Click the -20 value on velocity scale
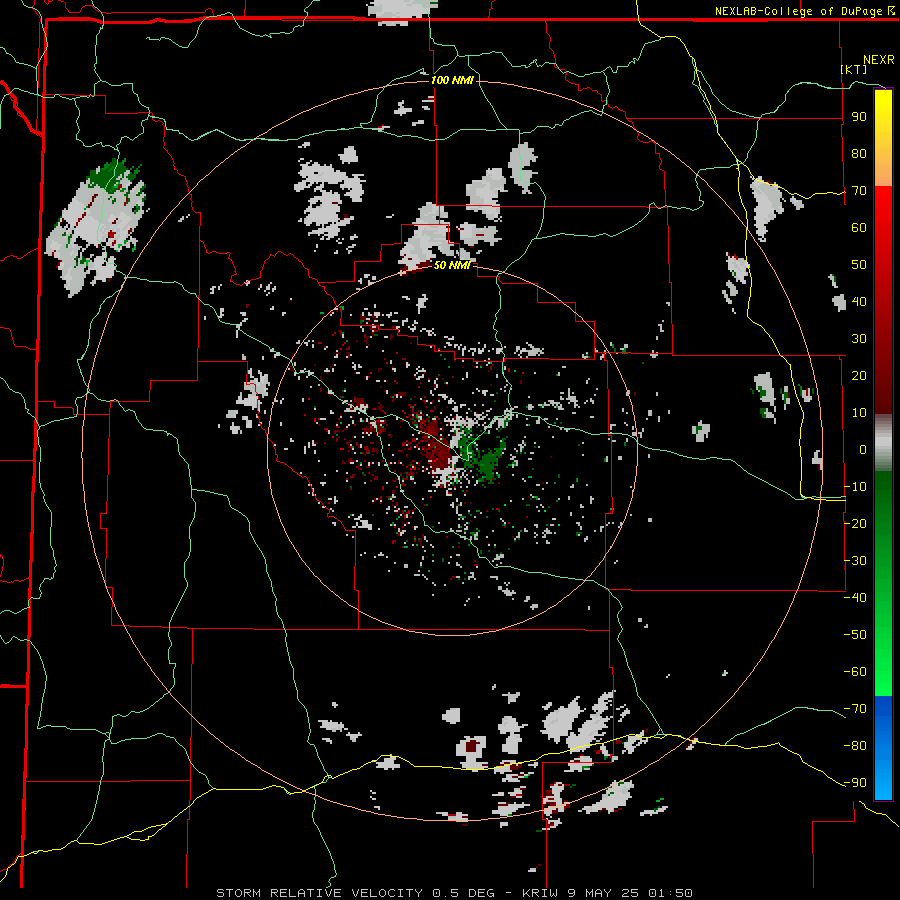 (x=855, y=523)
